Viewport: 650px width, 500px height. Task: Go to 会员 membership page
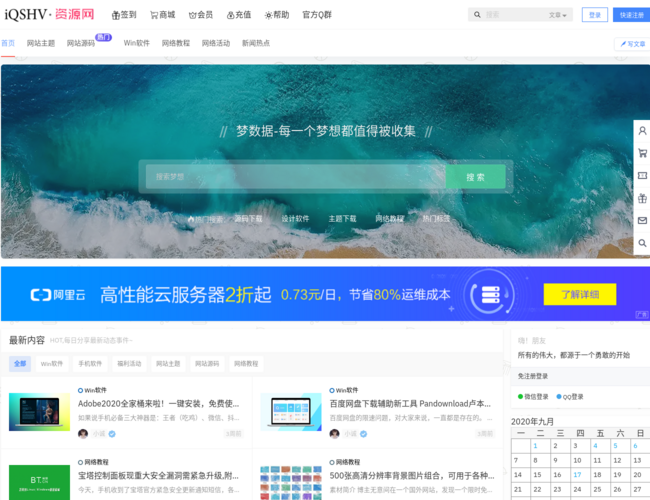pyautogui.click(x=201, y=15)
